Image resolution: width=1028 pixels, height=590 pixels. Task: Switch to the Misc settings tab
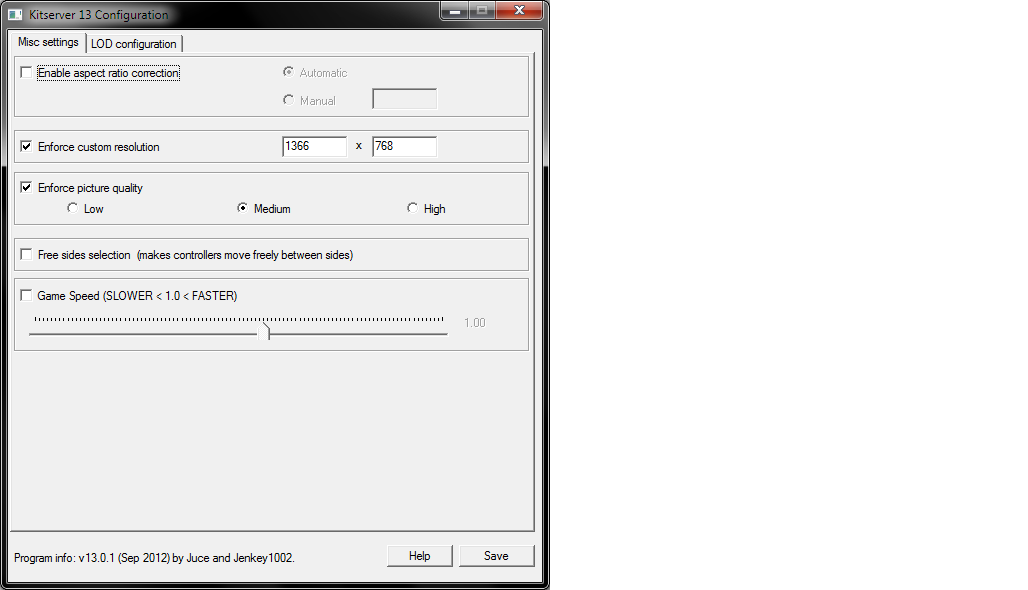coord(48,42)
